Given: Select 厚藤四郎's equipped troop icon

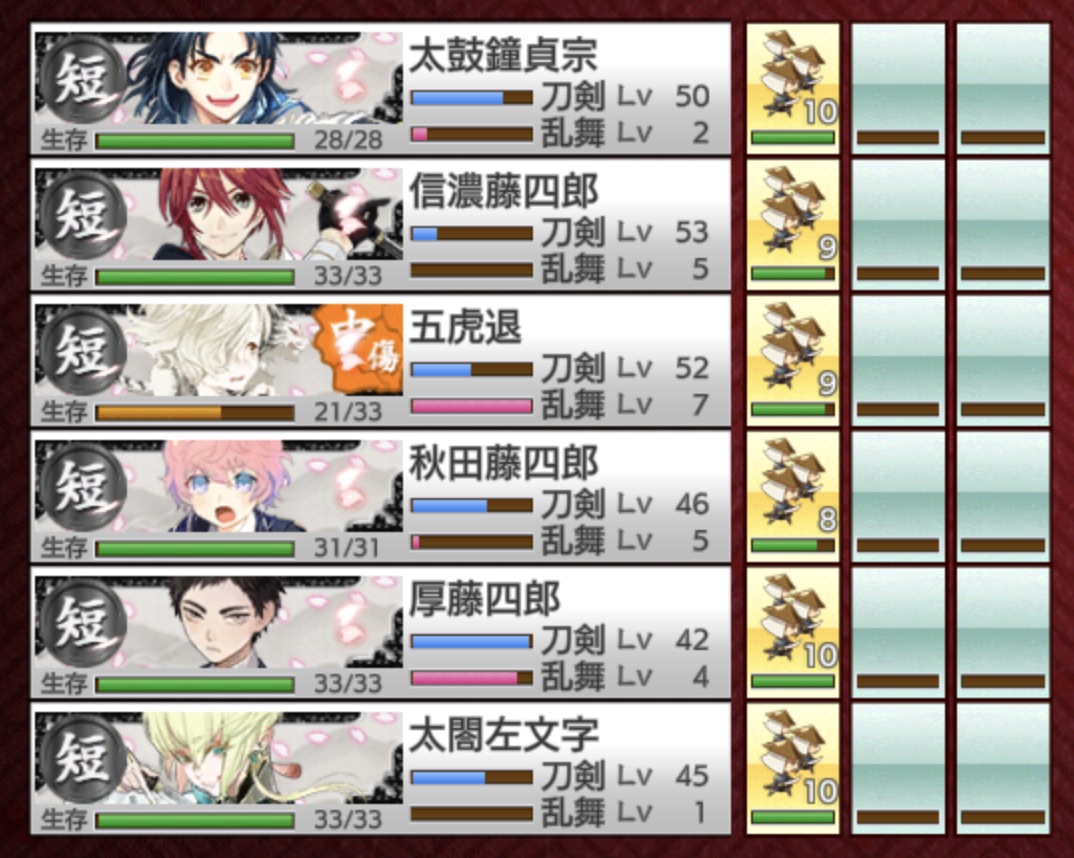Looking at the screenshot, I should pos(792,632).
